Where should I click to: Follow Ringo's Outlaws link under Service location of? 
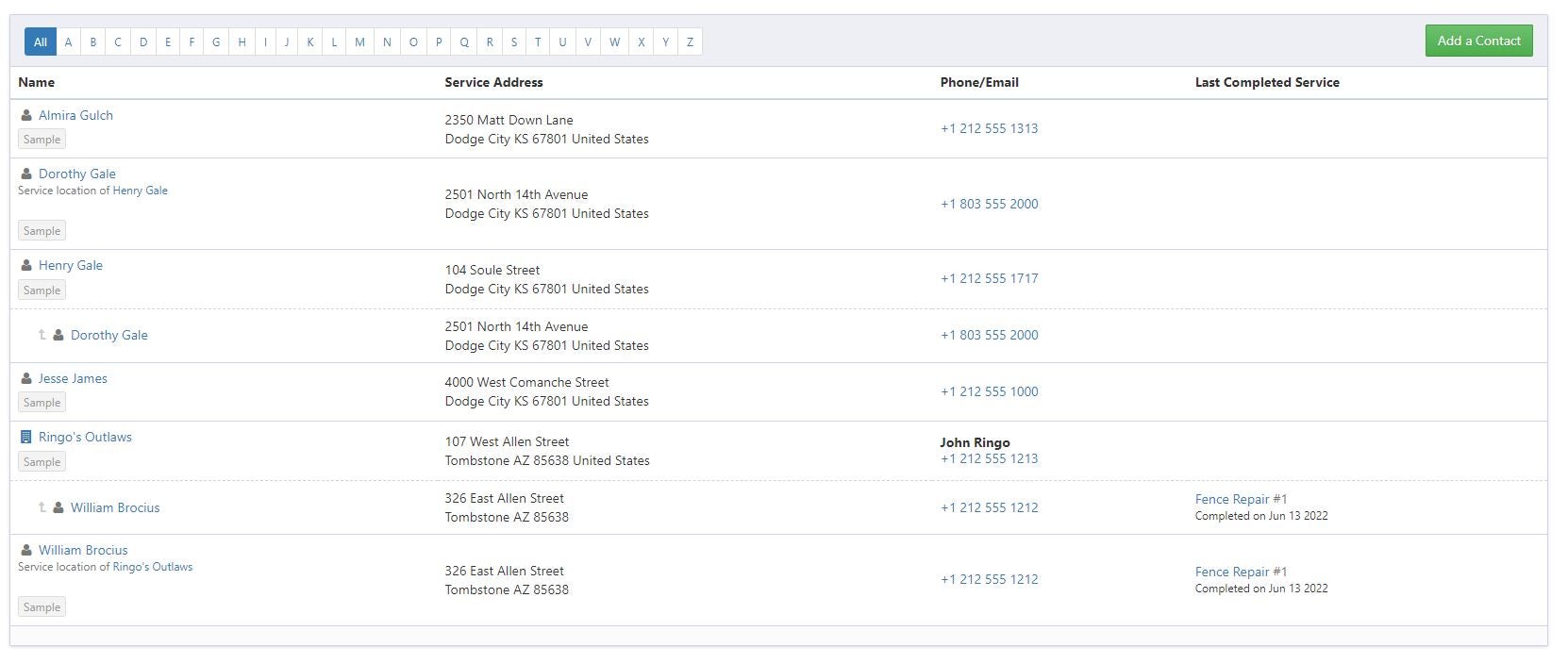[x=152, y=567]
